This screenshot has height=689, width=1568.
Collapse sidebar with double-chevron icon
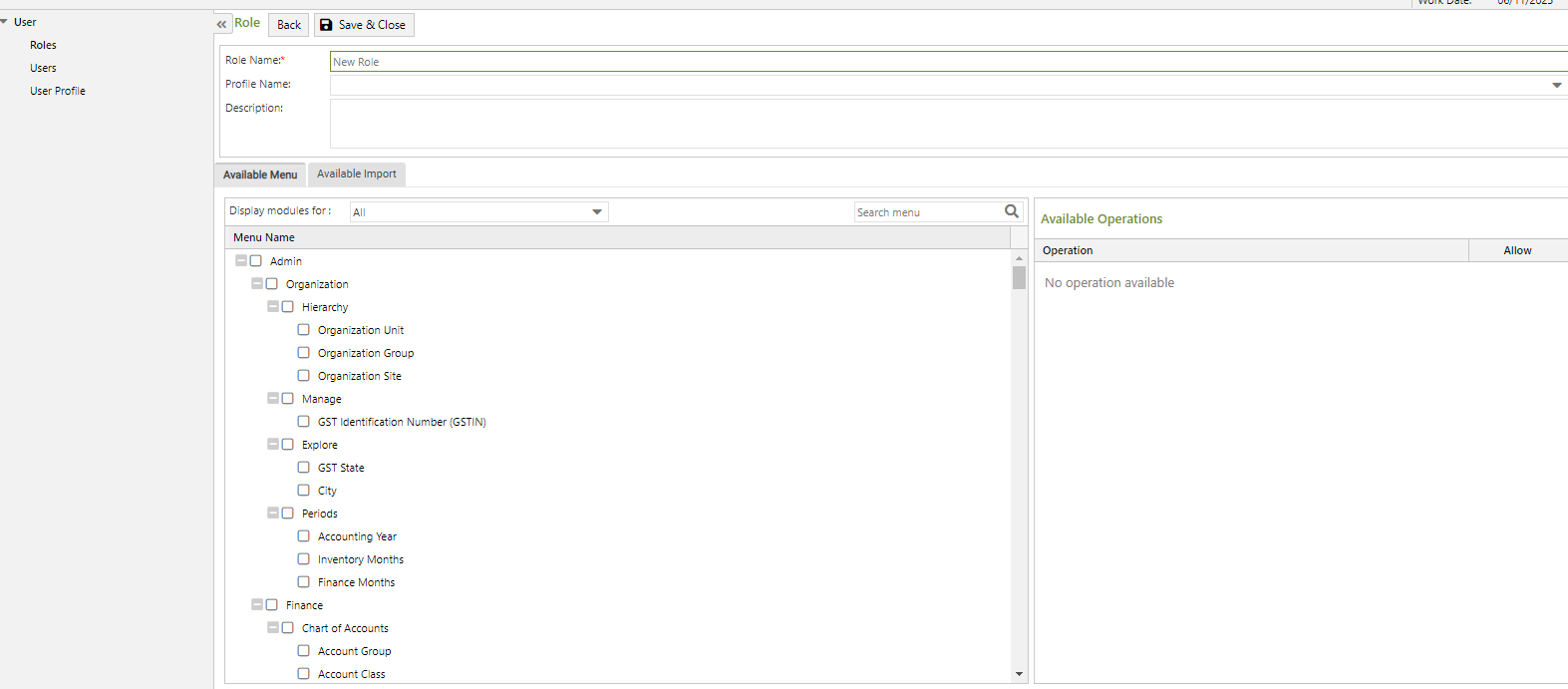[x=221, y=24]
